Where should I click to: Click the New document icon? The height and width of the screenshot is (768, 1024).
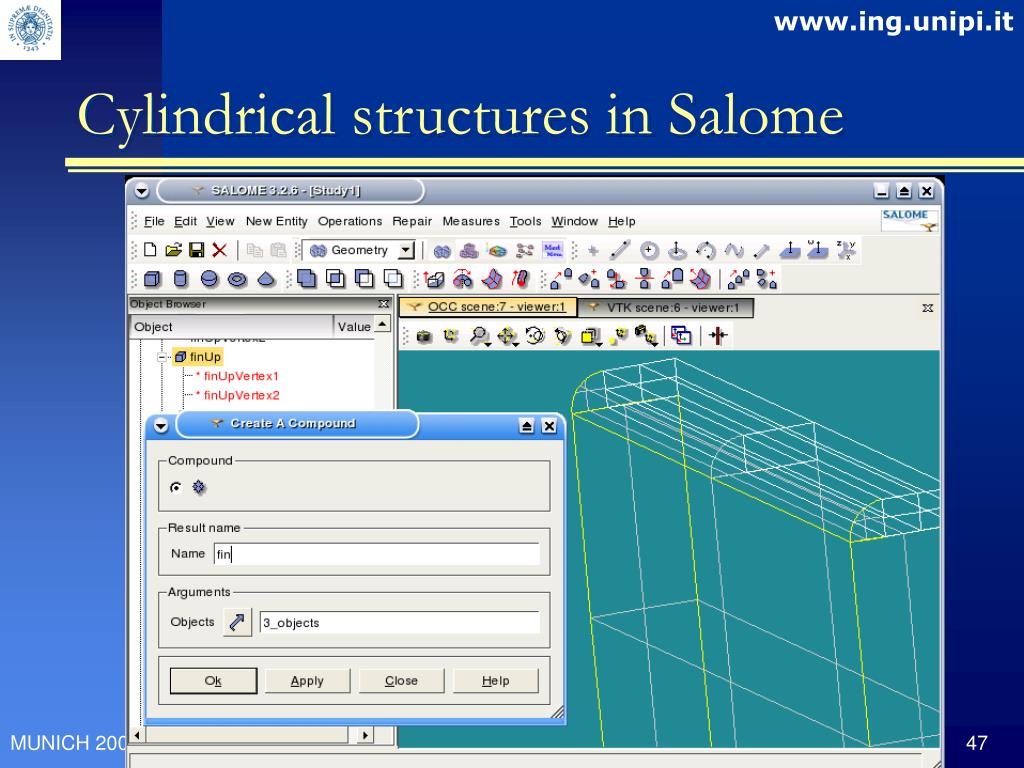click(x=150, y=249)
